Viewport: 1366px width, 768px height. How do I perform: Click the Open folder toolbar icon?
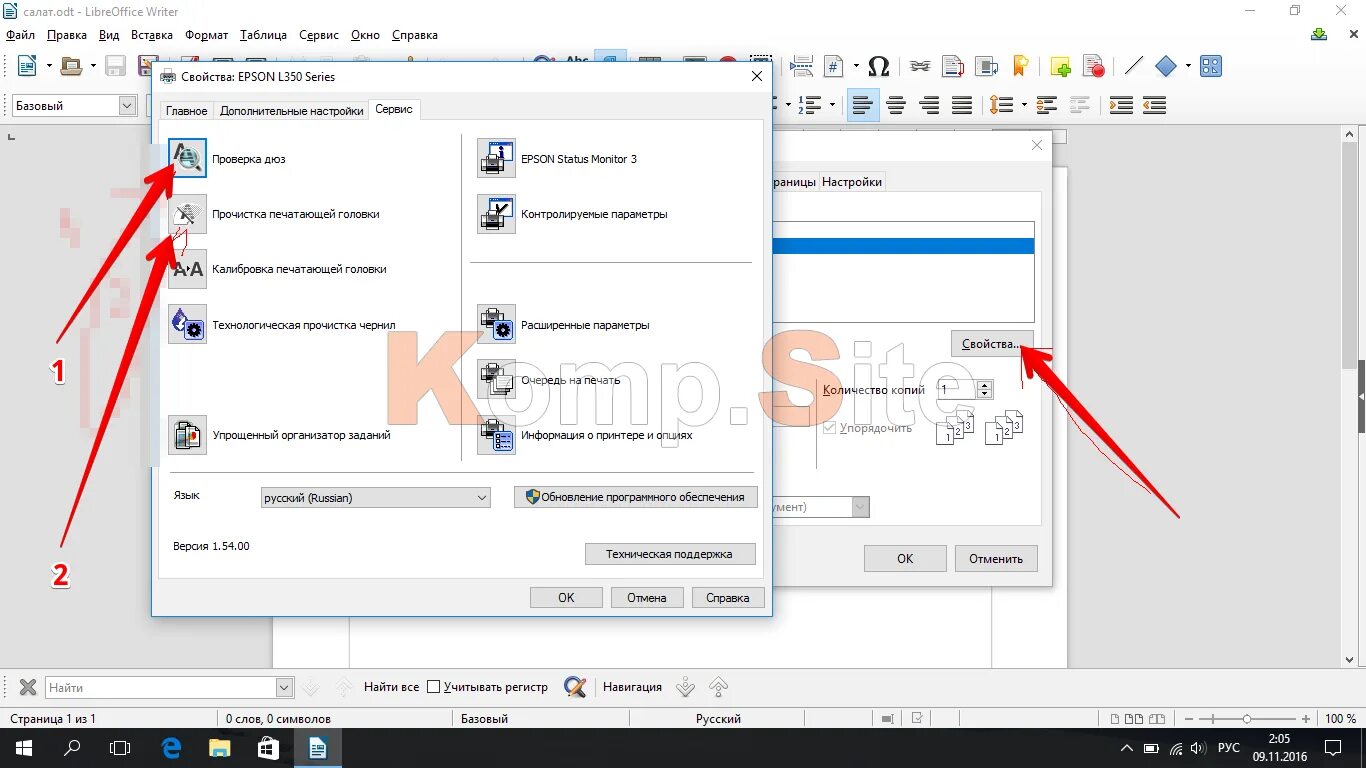tap(71, 67)
